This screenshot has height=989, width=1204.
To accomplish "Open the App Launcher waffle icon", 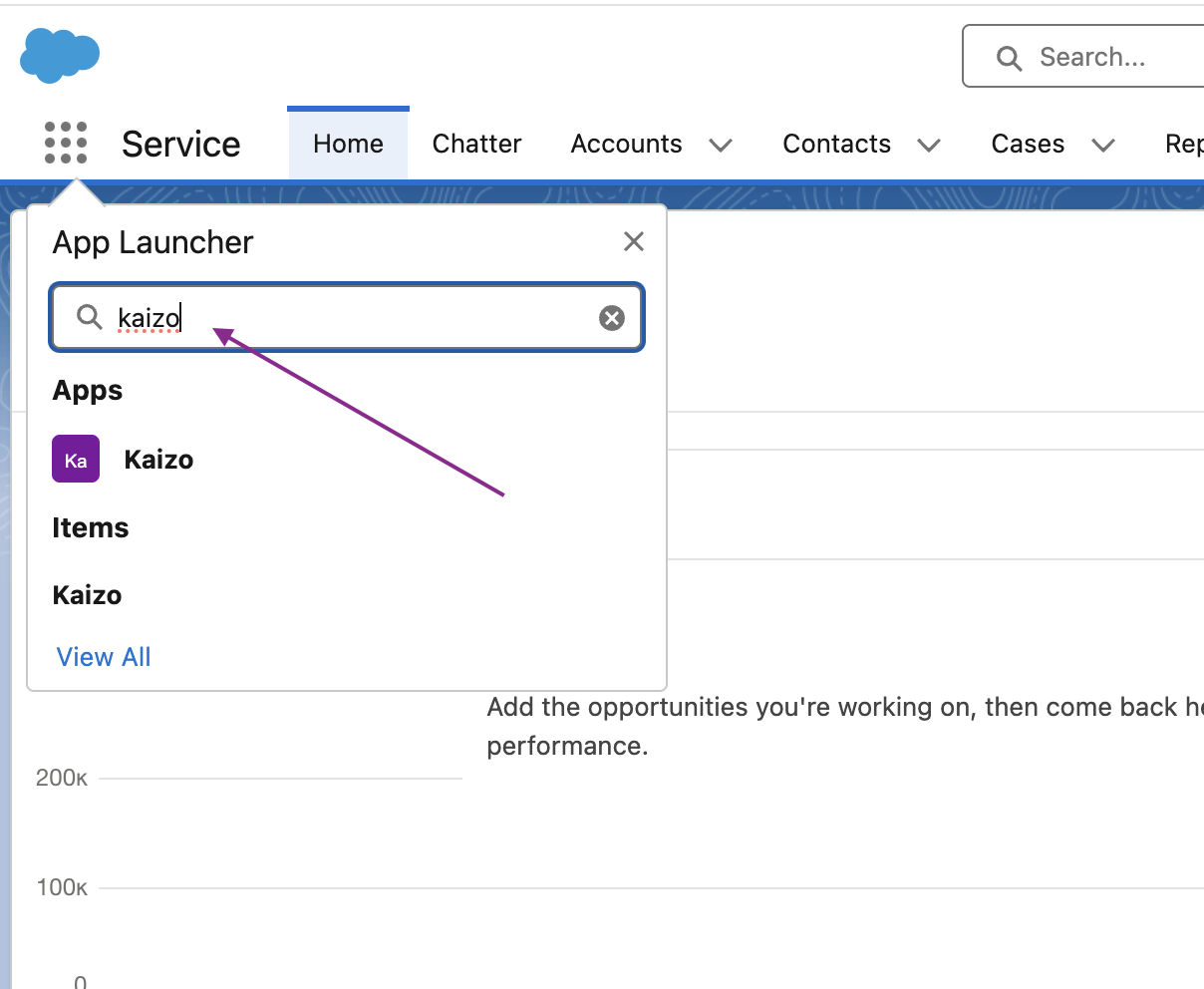I will tap(66, 144).
